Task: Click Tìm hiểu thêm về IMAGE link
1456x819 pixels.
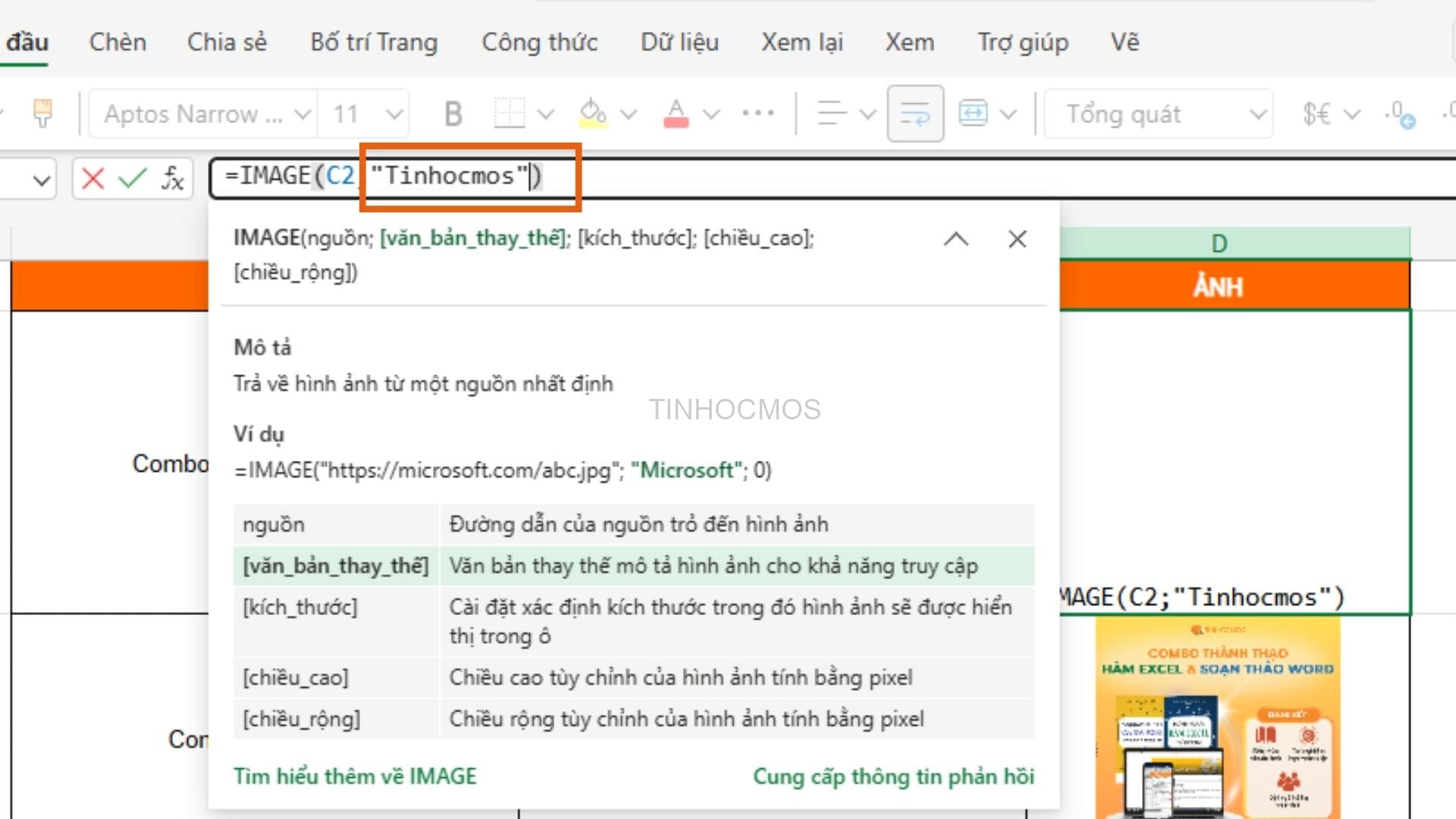Action: pyautogui.click(x=355, y=777)
